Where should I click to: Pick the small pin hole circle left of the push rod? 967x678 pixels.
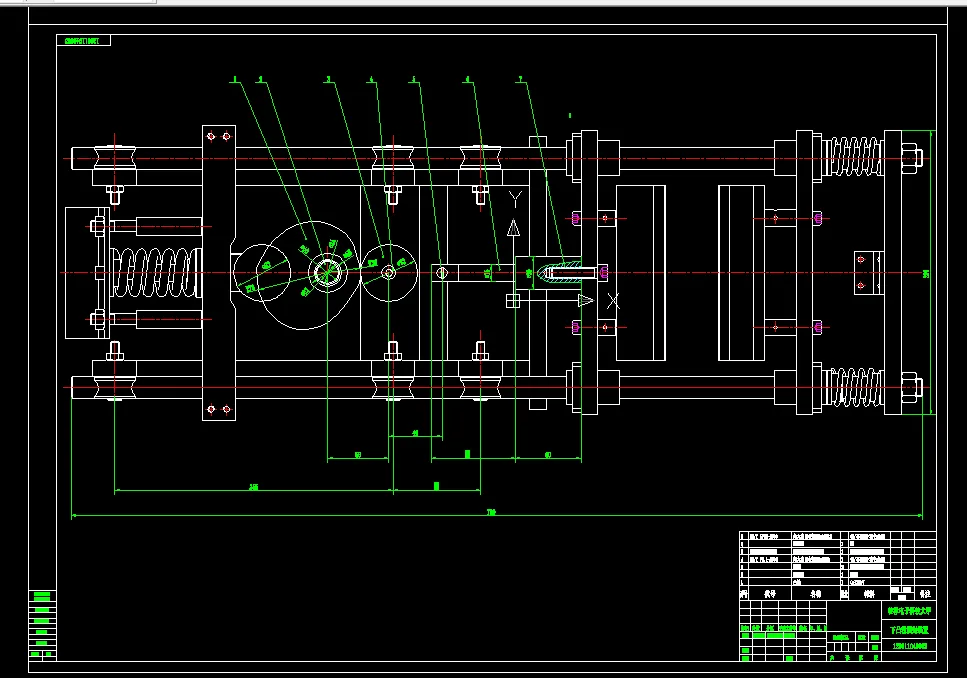[x=442, y=273]
